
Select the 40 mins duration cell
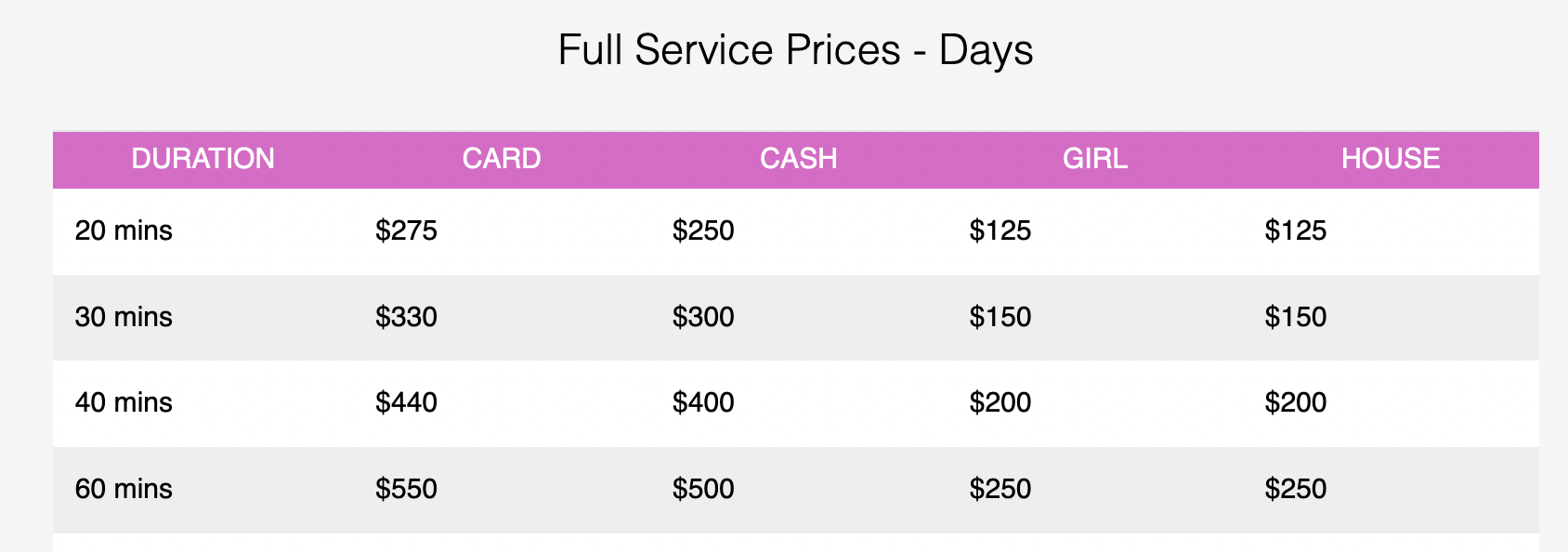click(x=124, y=402)
